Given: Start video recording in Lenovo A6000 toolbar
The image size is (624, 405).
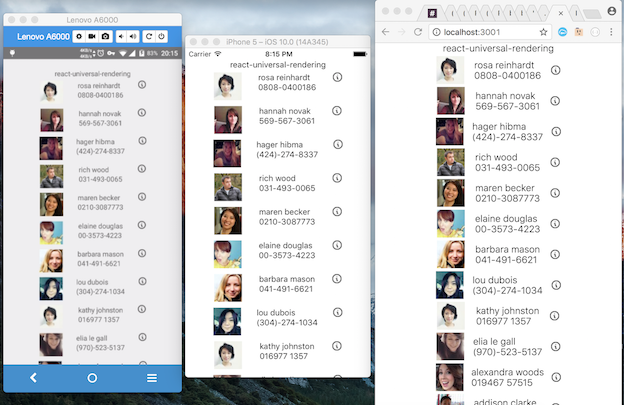Looking at the screenshot, I should pos(92,37).
